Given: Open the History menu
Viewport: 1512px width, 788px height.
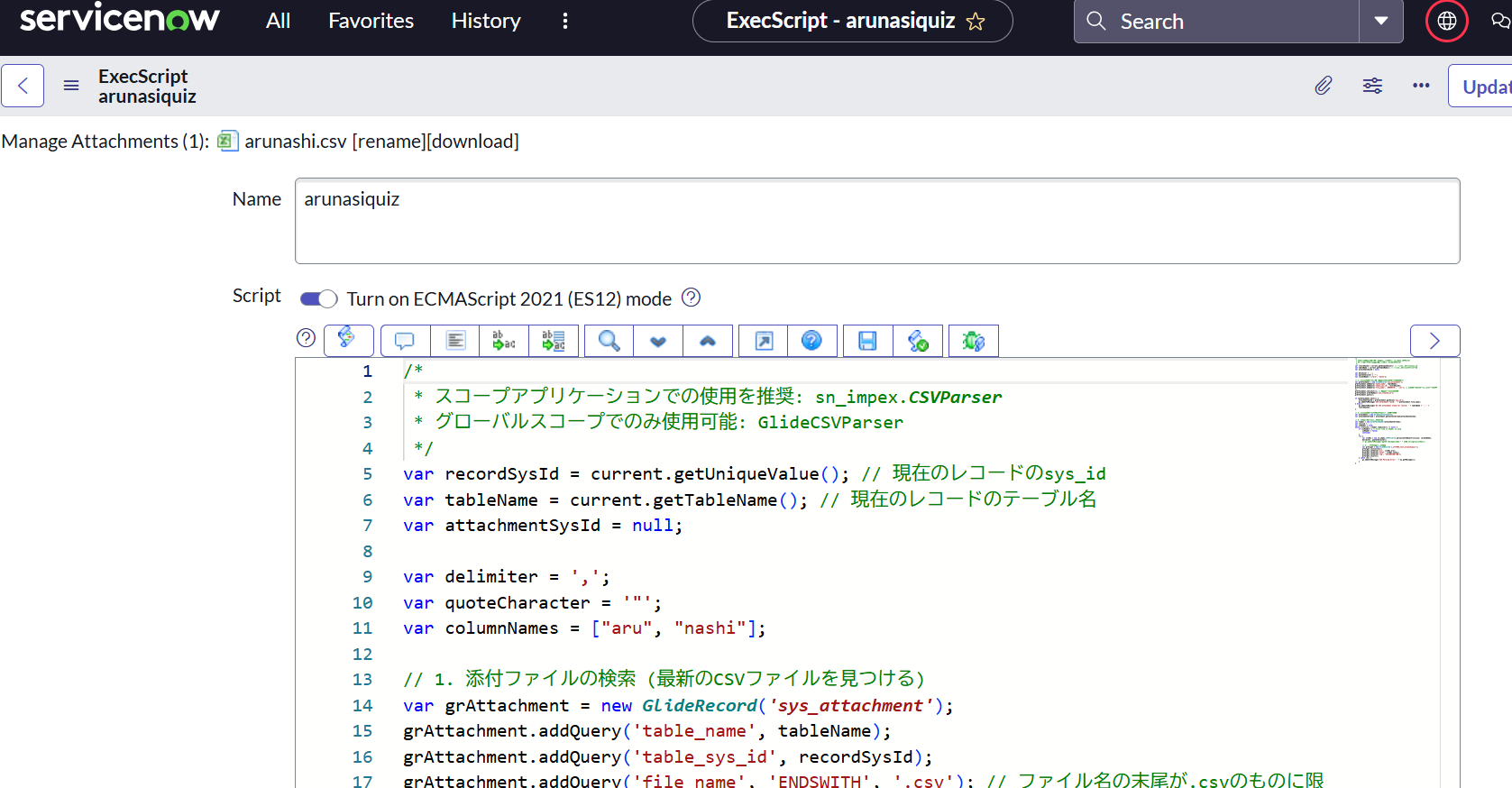Looking at the screenshot, I should pos(486,21).
